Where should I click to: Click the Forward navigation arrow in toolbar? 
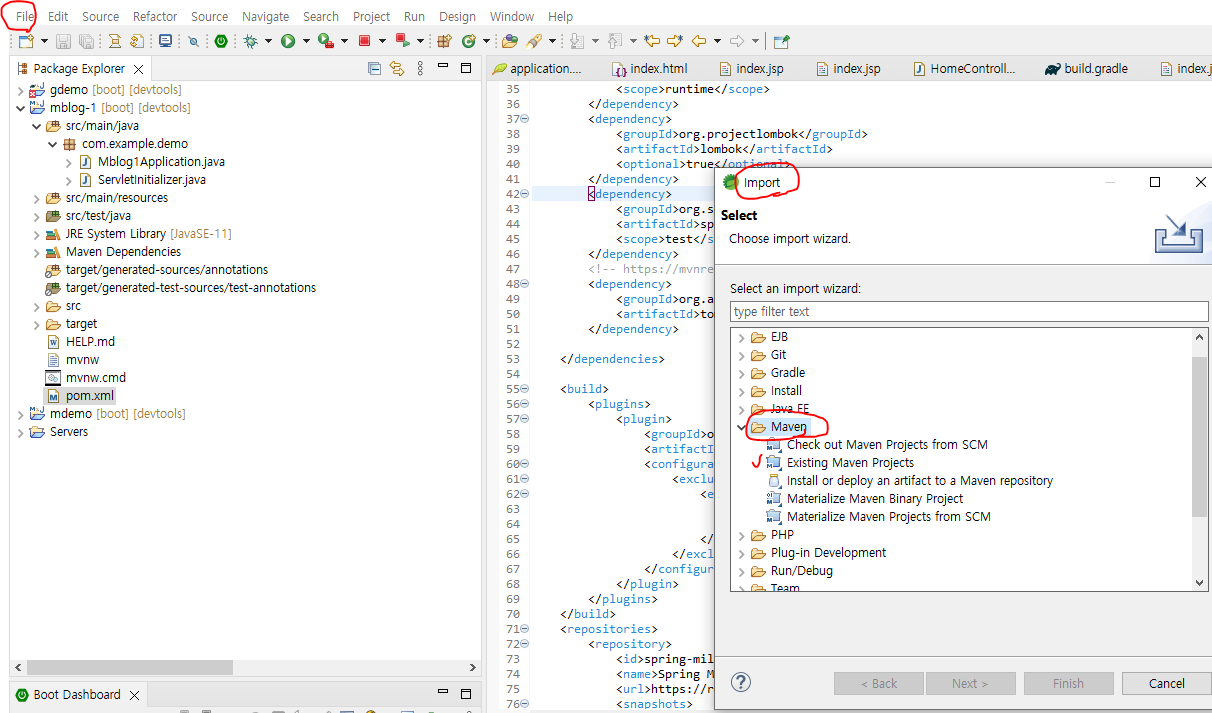click(738, 41)
